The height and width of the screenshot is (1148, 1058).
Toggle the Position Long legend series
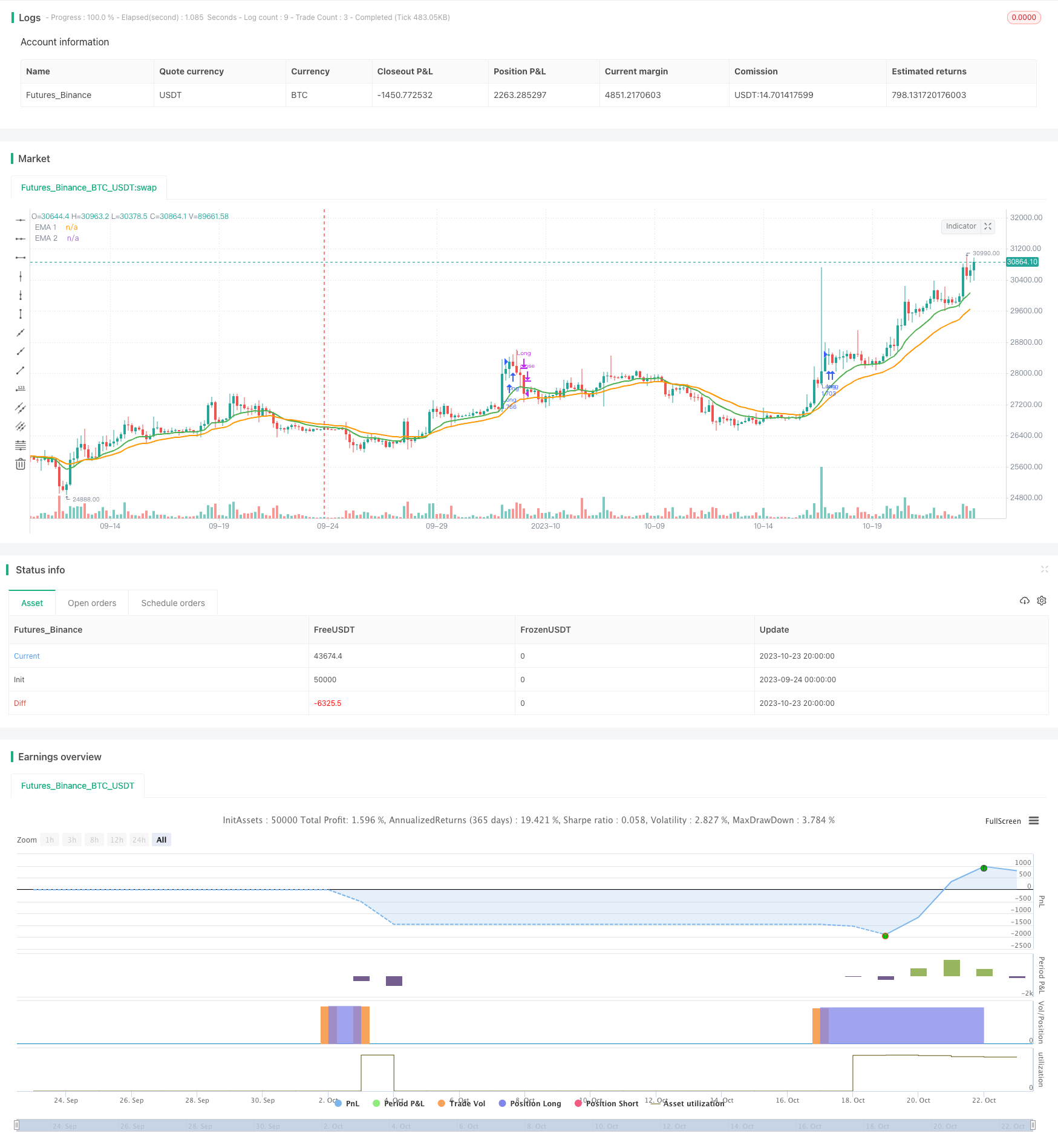(530, 1103)
